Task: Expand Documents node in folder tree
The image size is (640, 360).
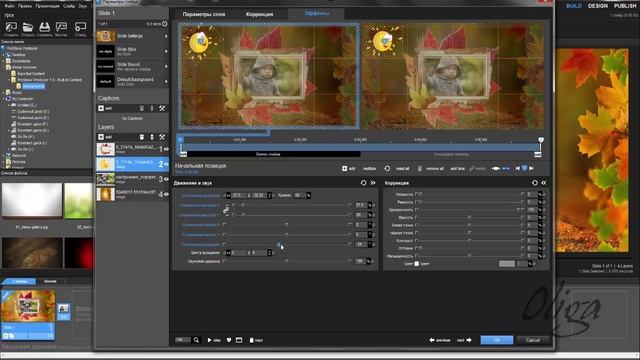Action: (x=4, y=61)
